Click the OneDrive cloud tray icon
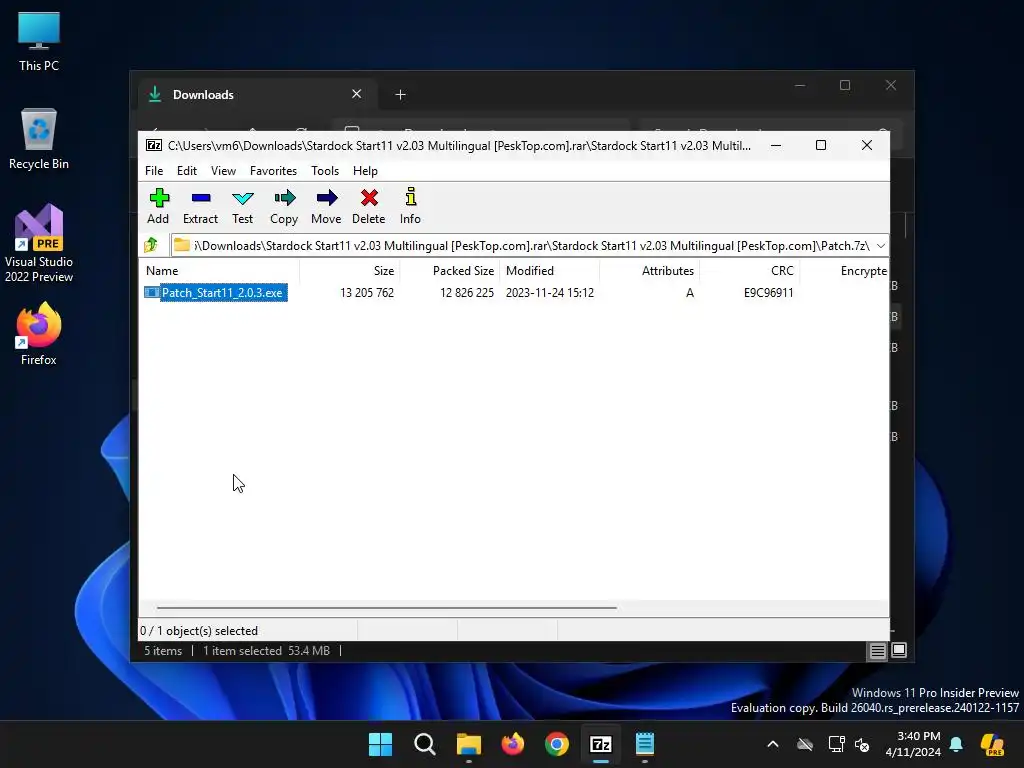 [805, 744]
